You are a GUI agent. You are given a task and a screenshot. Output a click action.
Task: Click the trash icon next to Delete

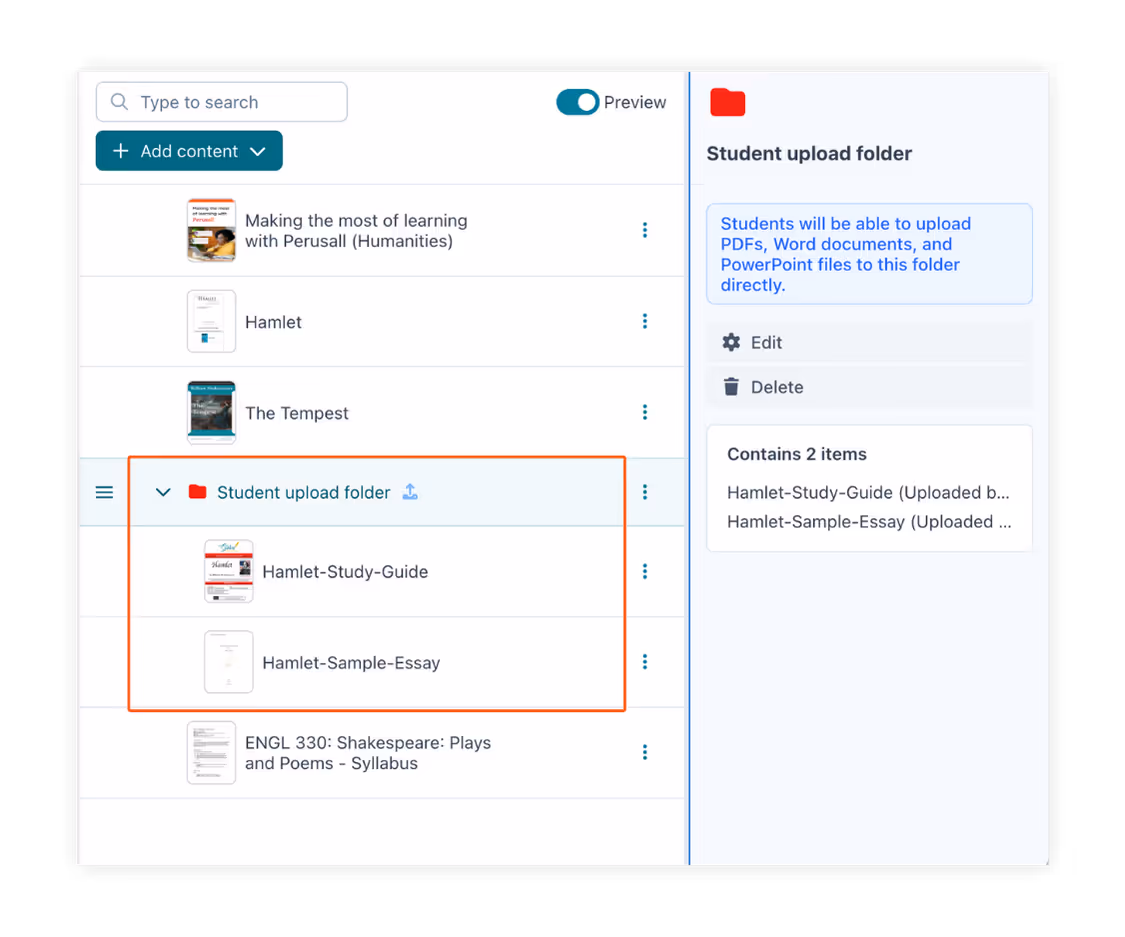point(731,387)
